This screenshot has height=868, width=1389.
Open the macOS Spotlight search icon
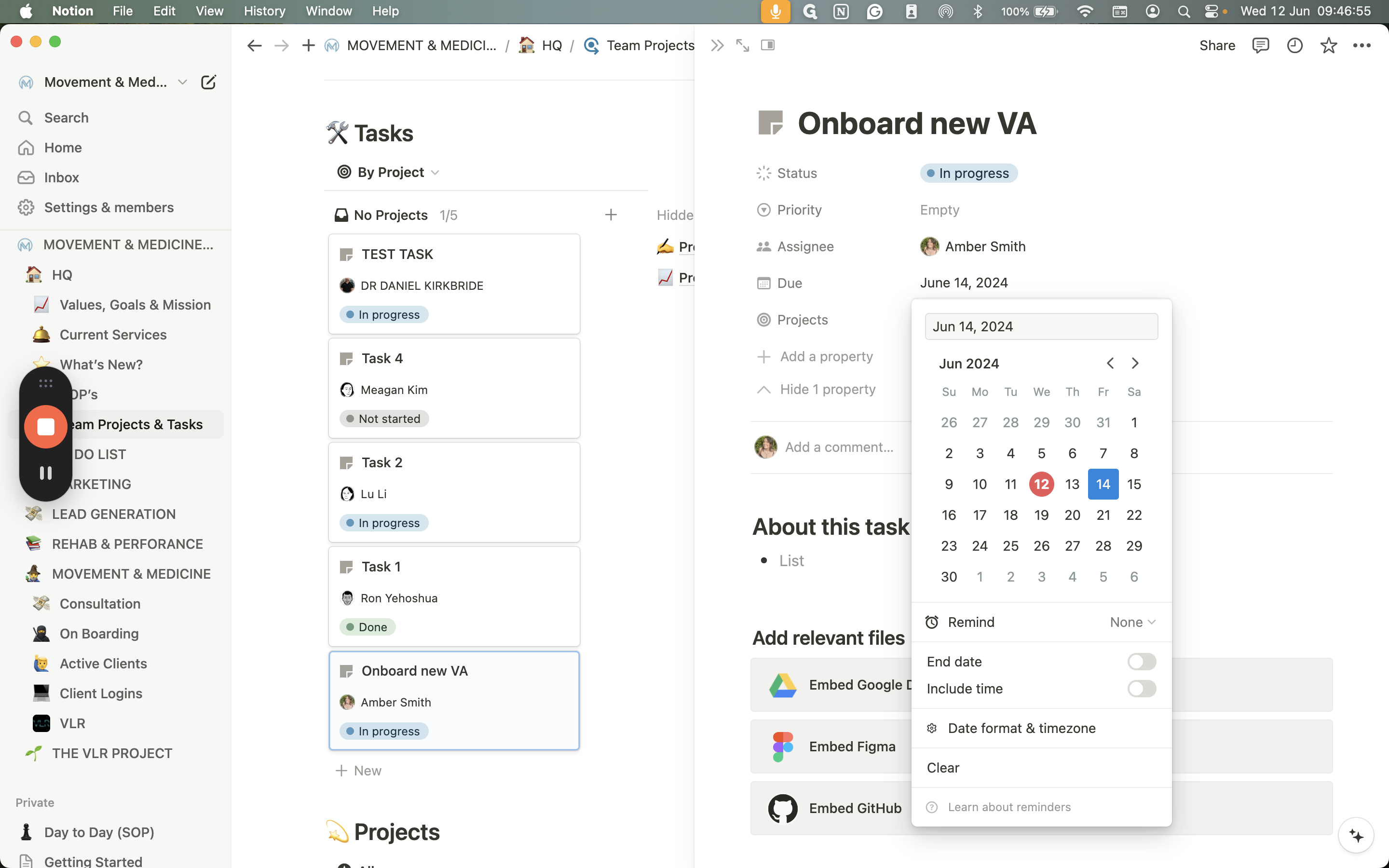coord(1184,12)
